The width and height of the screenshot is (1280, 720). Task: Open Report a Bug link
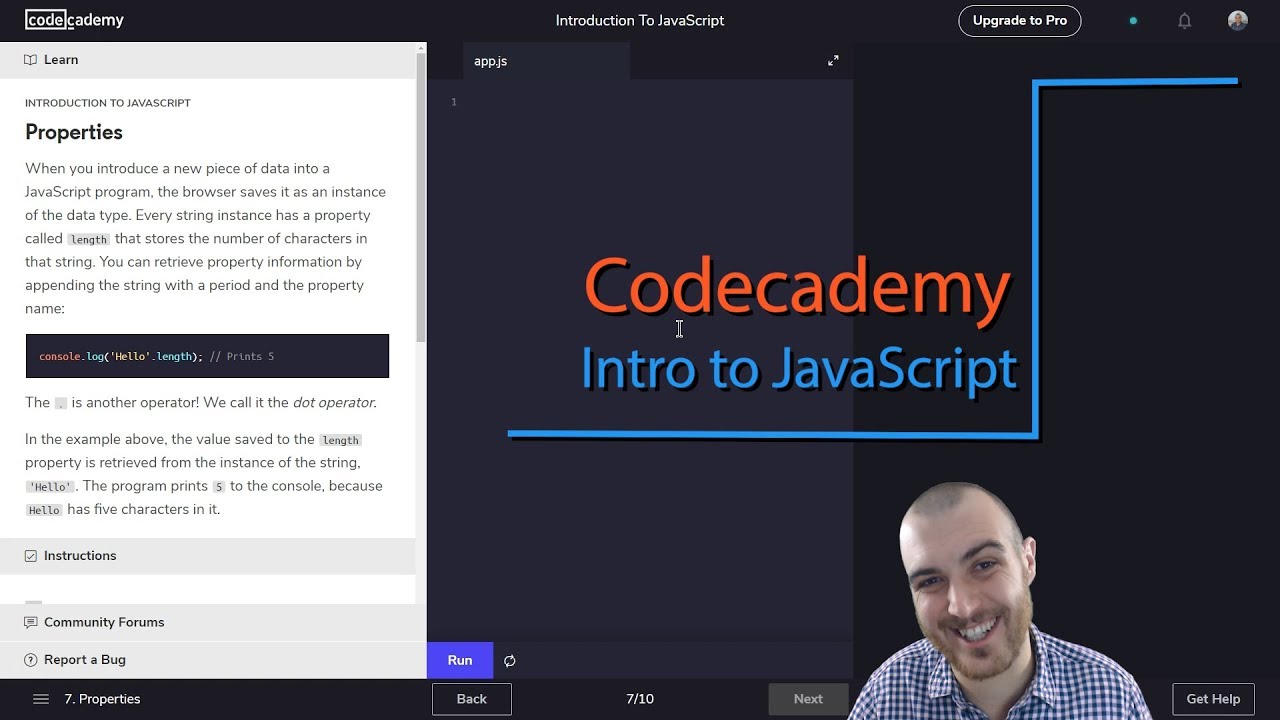[x=85, y=660]
